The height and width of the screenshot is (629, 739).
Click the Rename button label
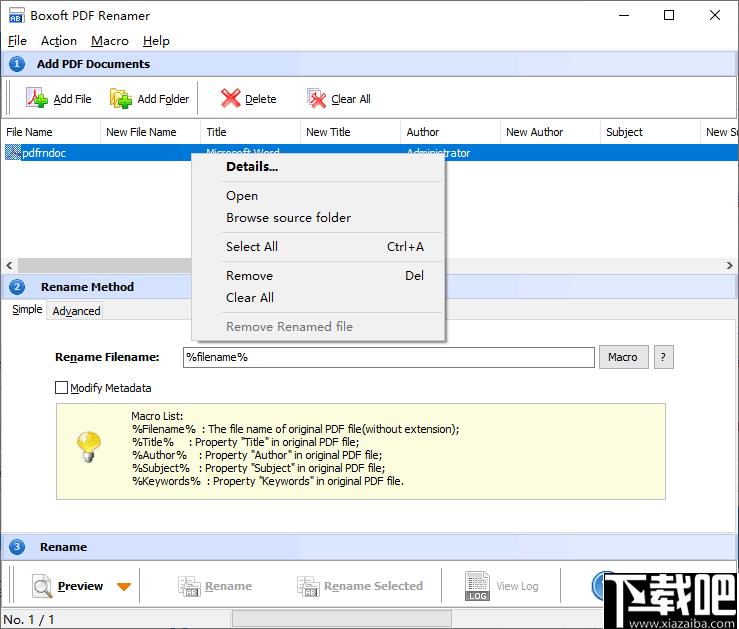coord(228,586)
